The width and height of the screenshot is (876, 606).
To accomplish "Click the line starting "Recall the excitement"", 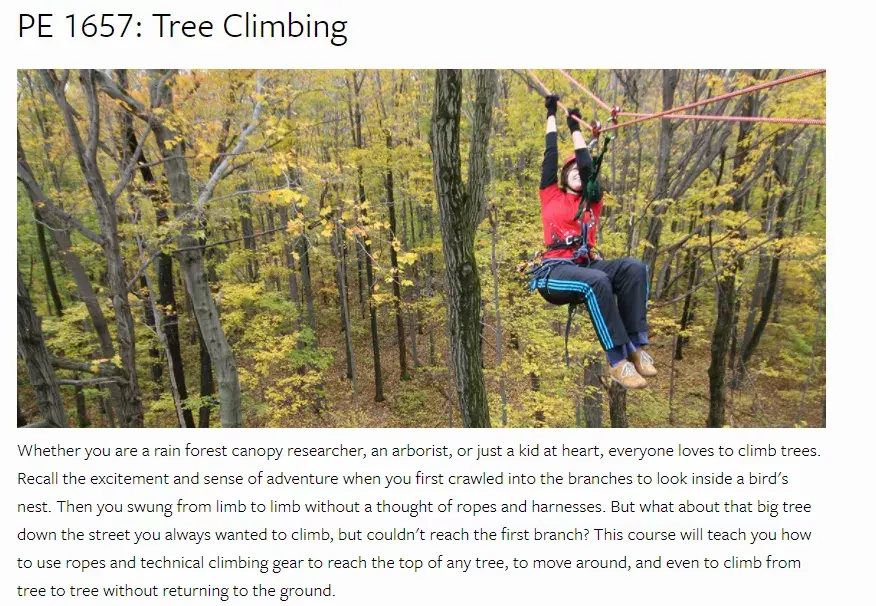I will (x=300, y=479).
